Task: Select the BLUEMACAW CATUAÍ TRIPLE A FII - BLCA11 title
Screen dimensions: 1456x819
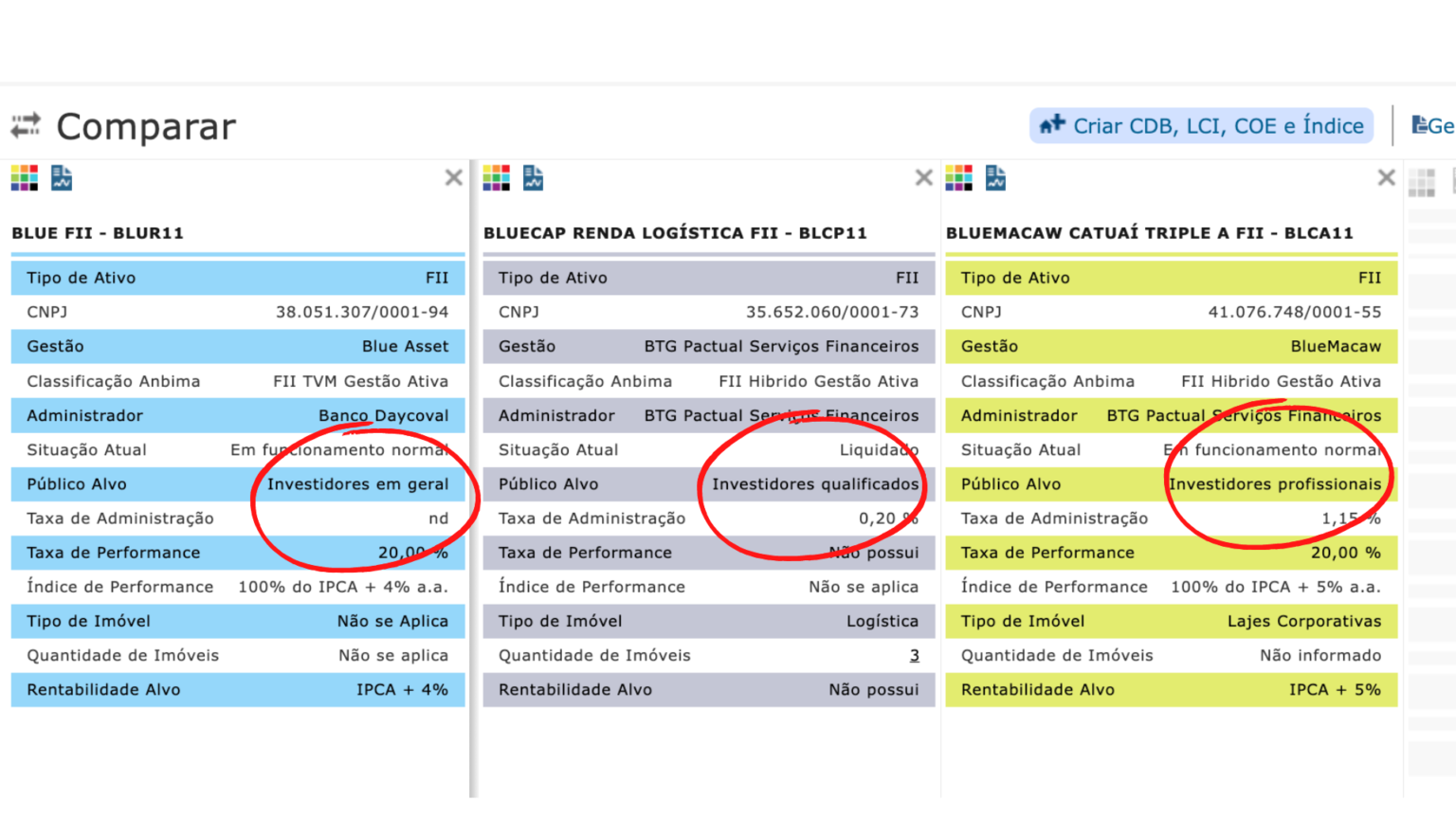Action: coord(1150,233)
